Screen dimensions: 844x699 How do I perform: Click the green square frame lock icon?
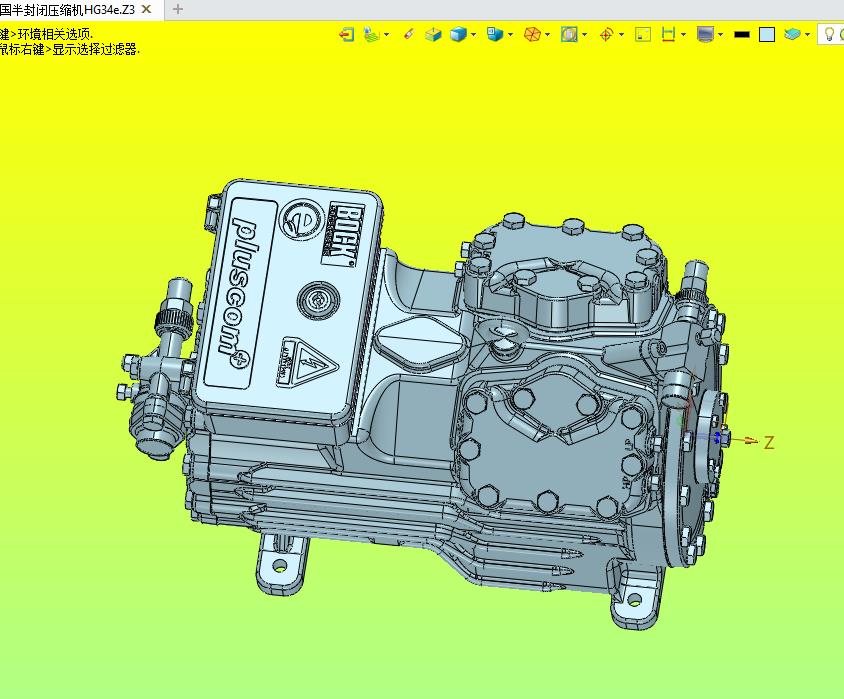pyautogui.click(x=643, y=35)
